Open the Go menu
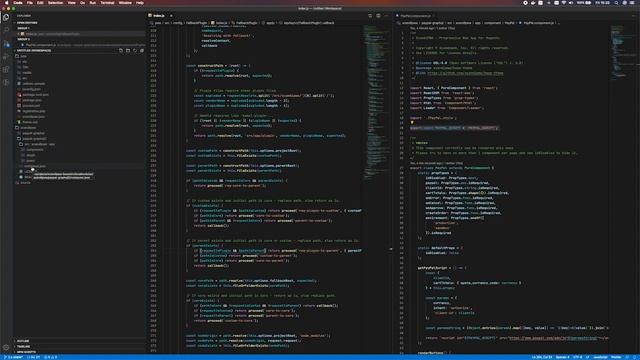This screenshot has width=640, height=360. click(82, 3)
